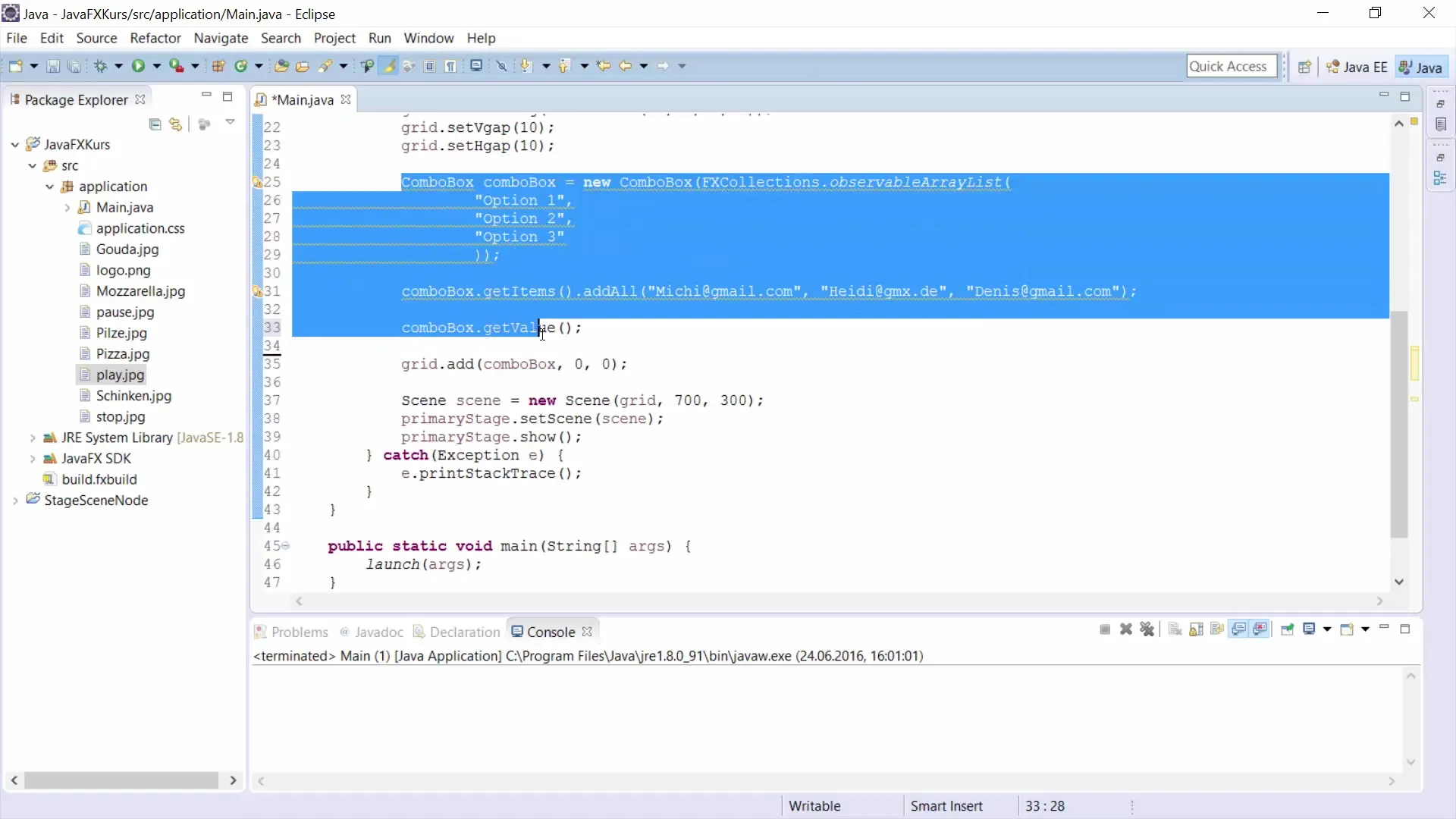Viewport: 1456px width, 819px height.
Task: Click Display Selected Console monitor icon
Action: (x=1309, y=629)
